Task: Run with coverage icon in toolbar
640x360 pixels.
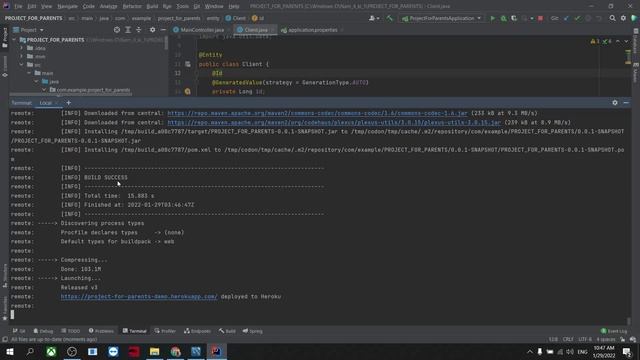Action: [x=514, y=18]
